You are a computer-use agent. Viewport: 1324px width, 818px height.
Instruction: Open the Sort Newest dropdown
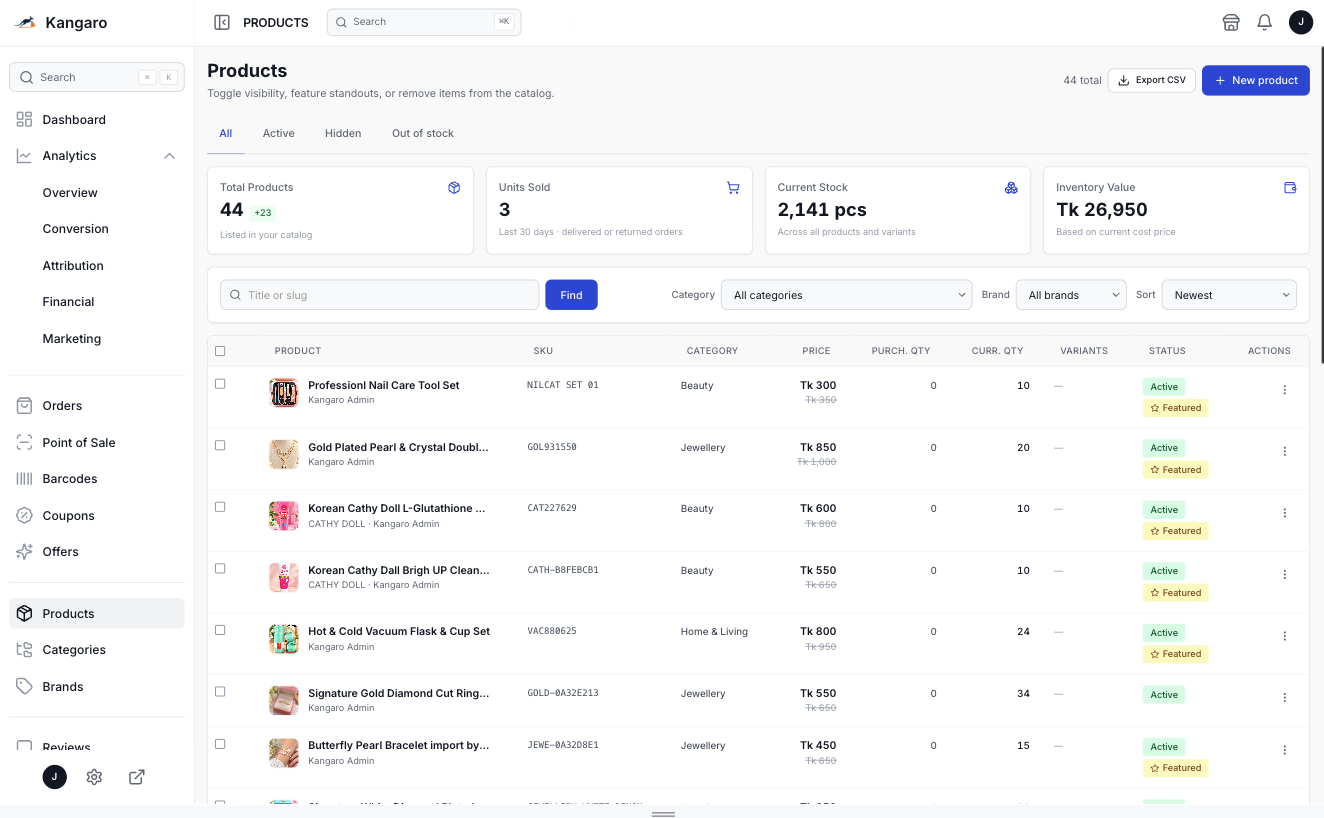(x=1229, y=295)
